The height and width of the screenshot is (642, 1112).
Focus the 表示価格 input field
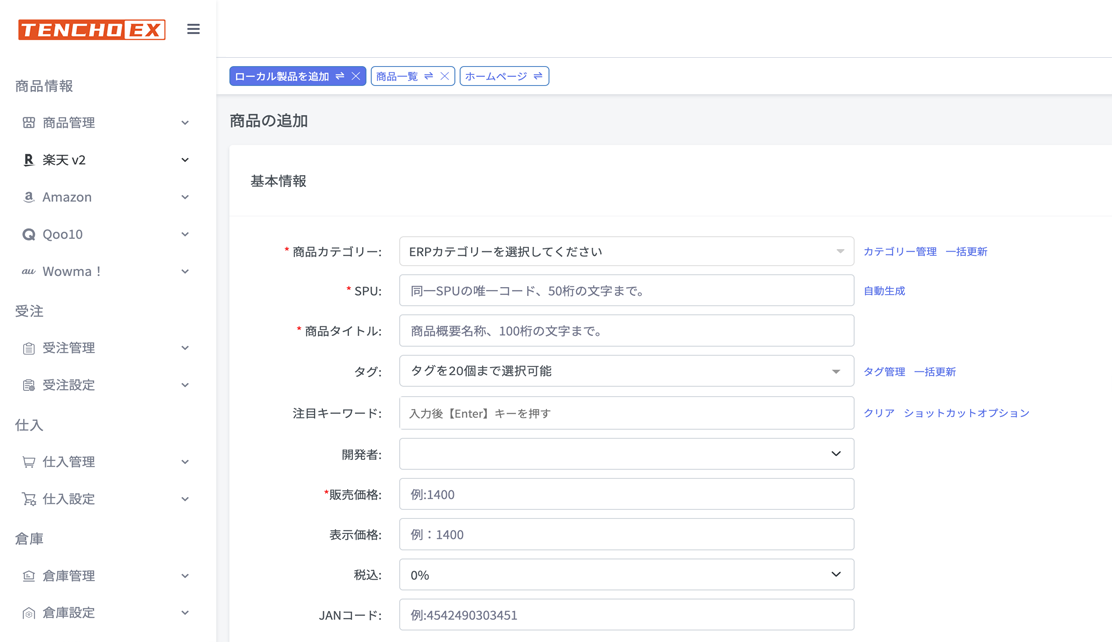(x=626, y=534)
